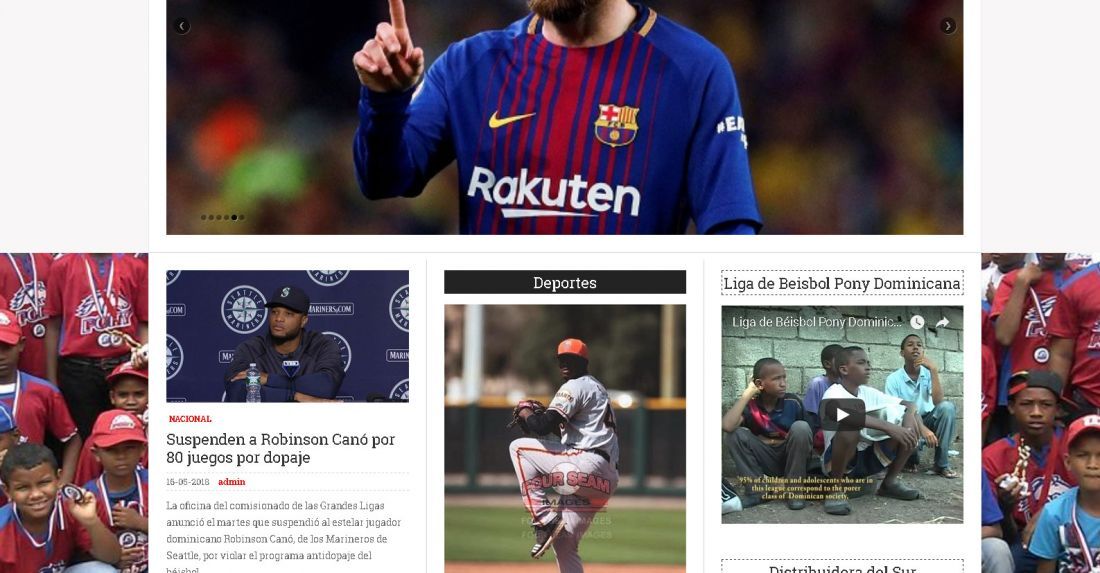The height and width of the screenshot is (573, 1100).
Task: Advance slider with the right arrow
Action: tap(948, 26)
